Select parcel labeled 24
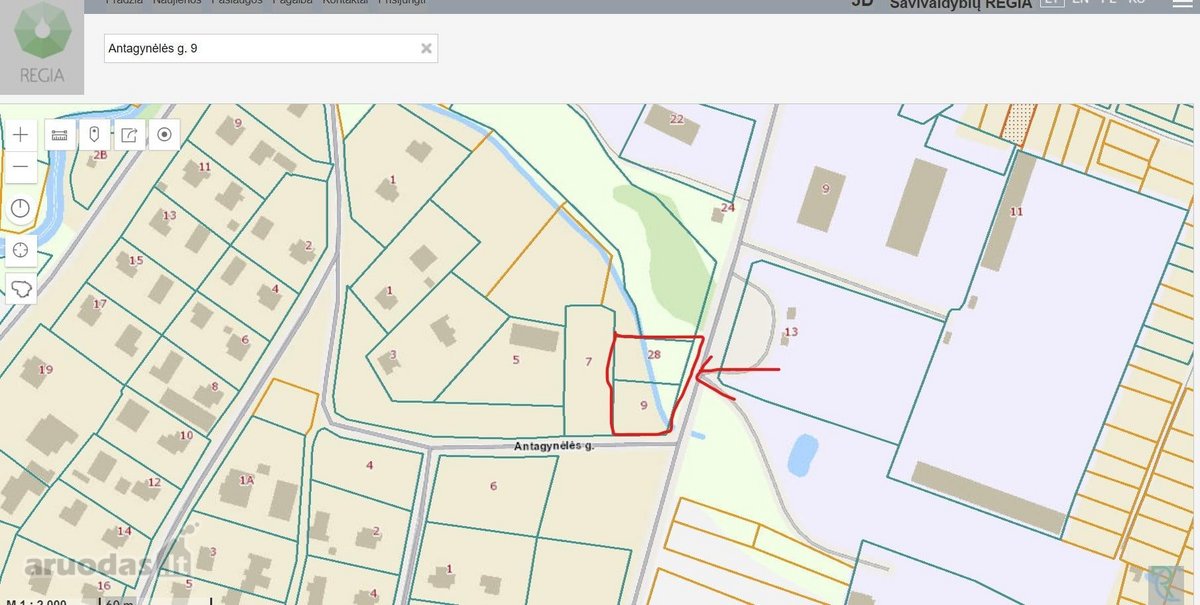The image size is (1200, 605). pos(727,208)
